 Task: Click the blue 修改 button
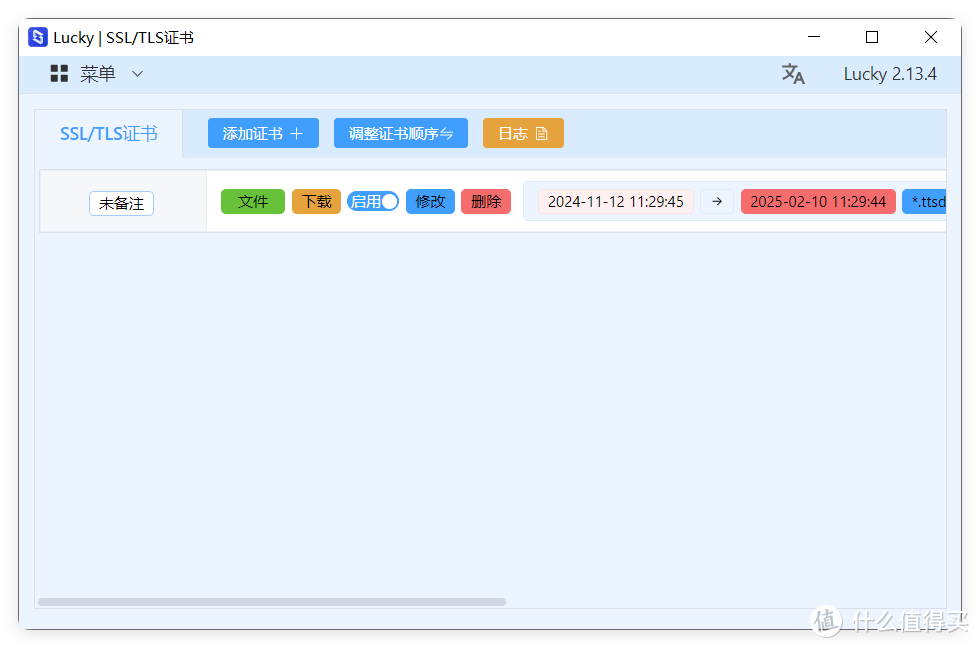click(x=430, y=201)
